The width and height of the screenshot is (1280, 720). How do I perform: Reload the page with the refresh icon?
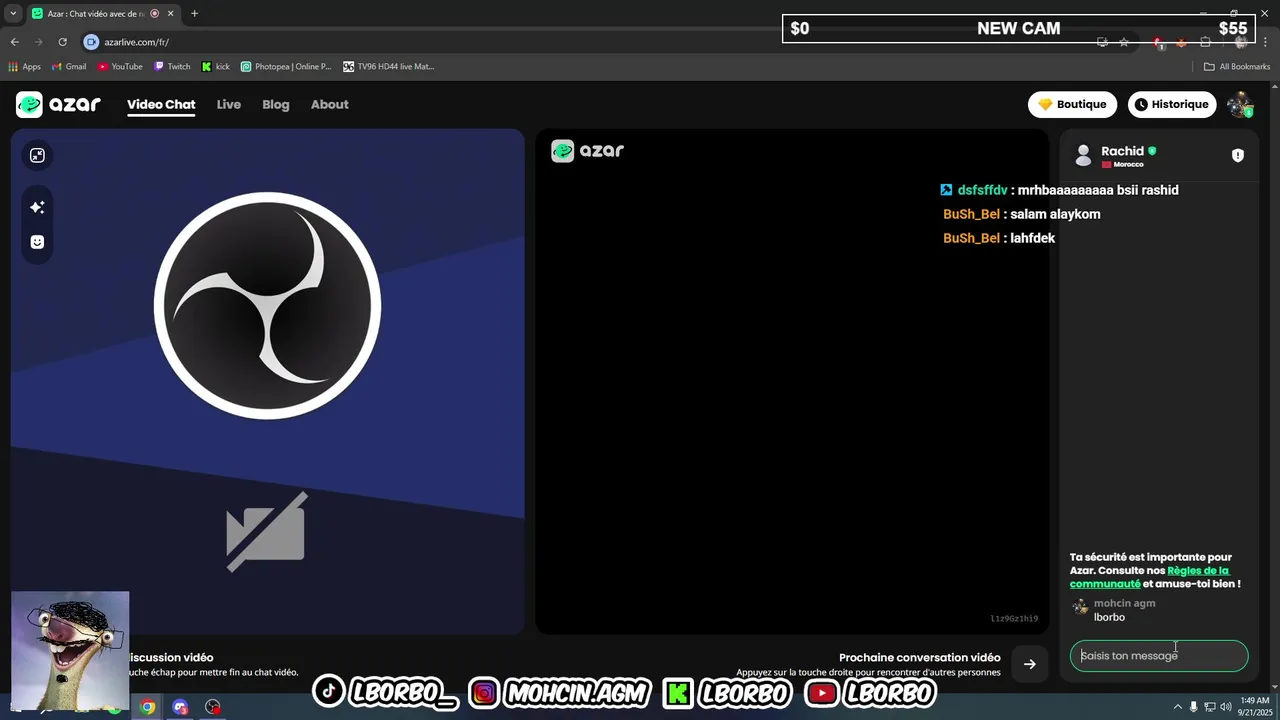click(62, 42)
